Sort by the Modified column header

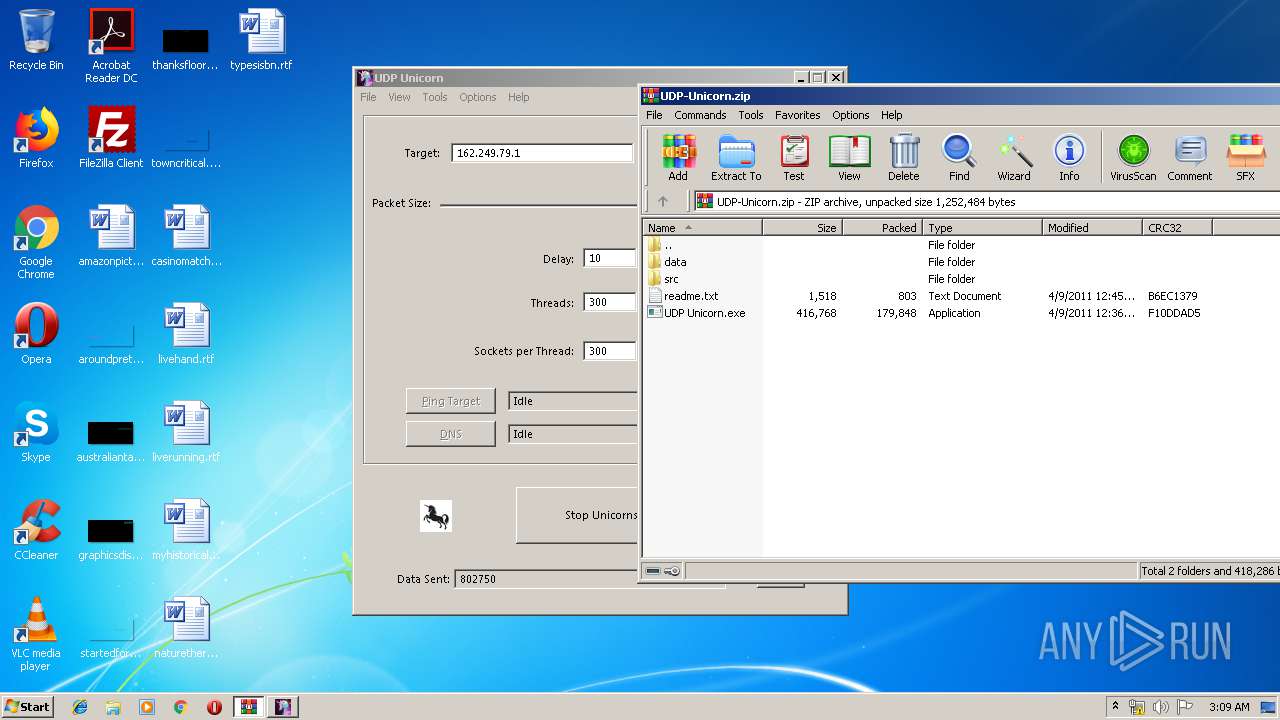1092,228
